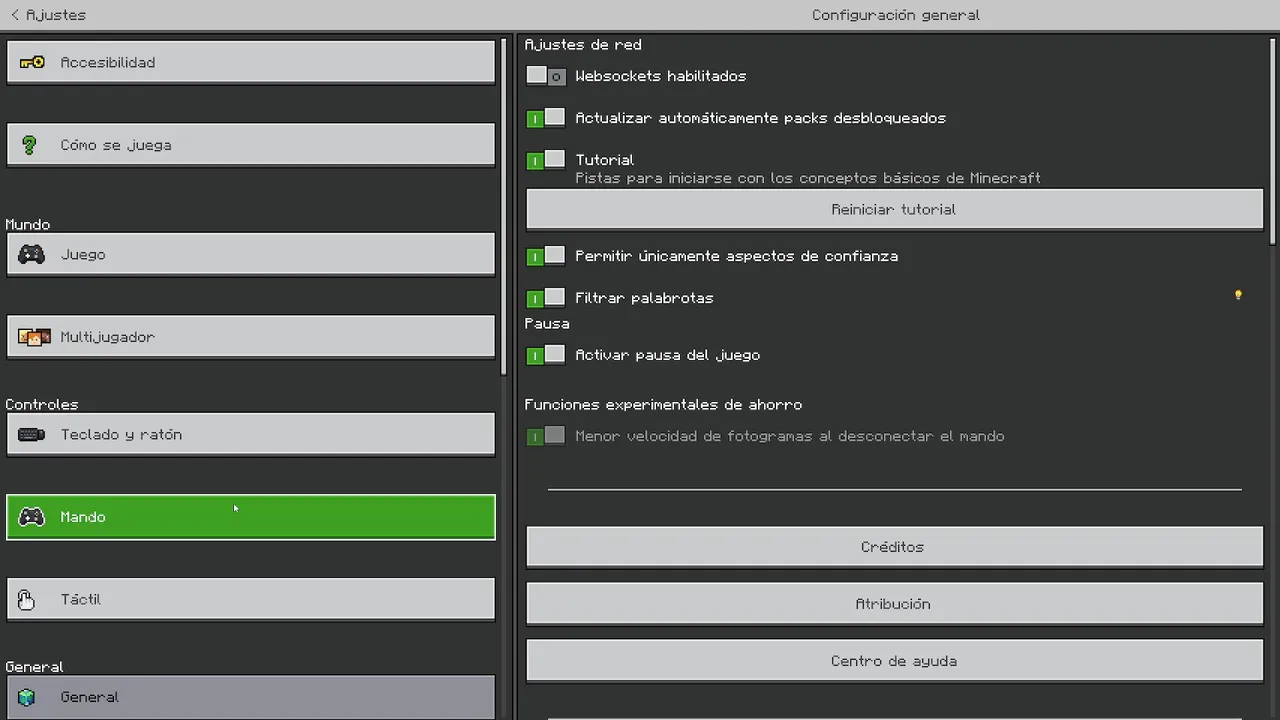Select the Multijugador settings category
Viewport: 1280px width, 720px height.
[x=251, y=337]
